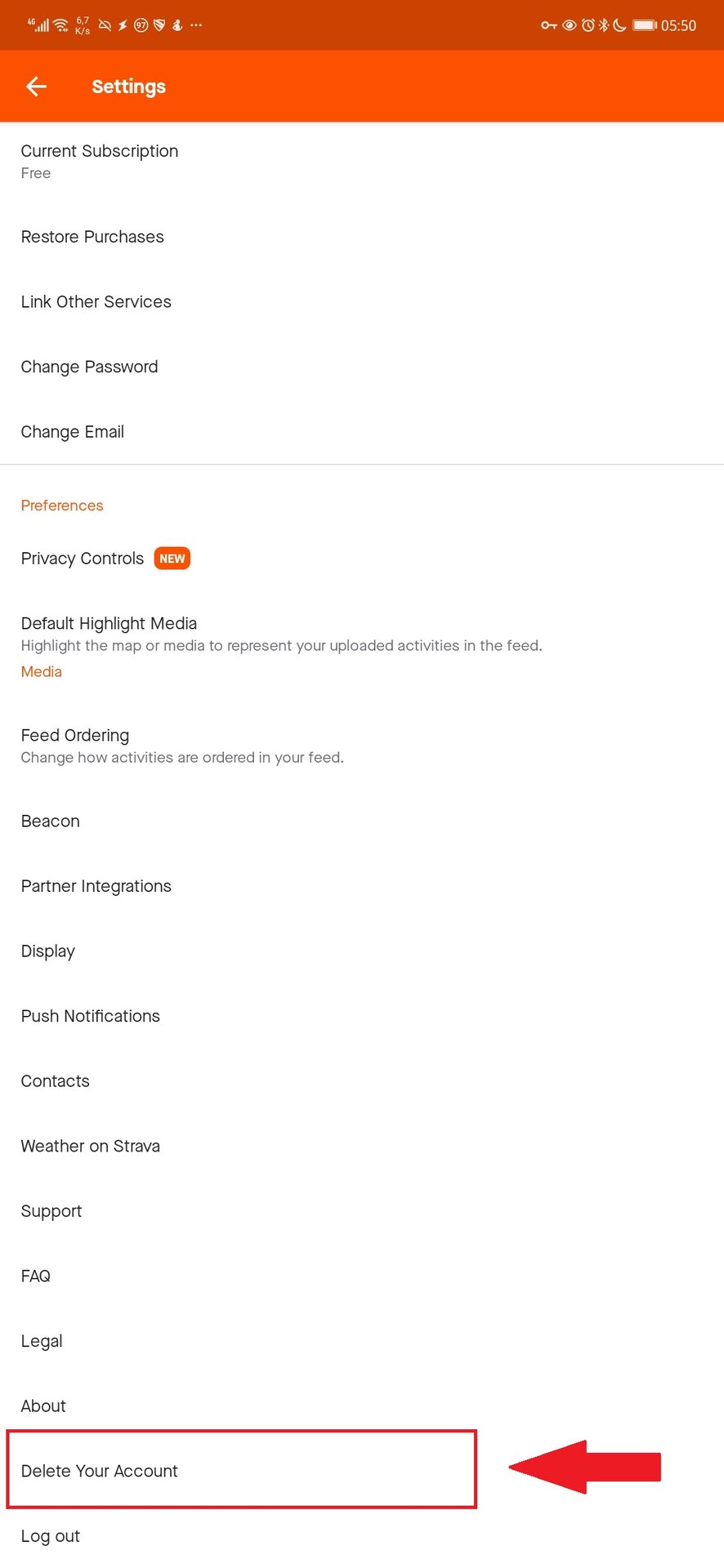The width and height of the screenshot is (724, 1568).
Task: Tap the Wi-Fi icon in status bar
Action: [61, 25]
